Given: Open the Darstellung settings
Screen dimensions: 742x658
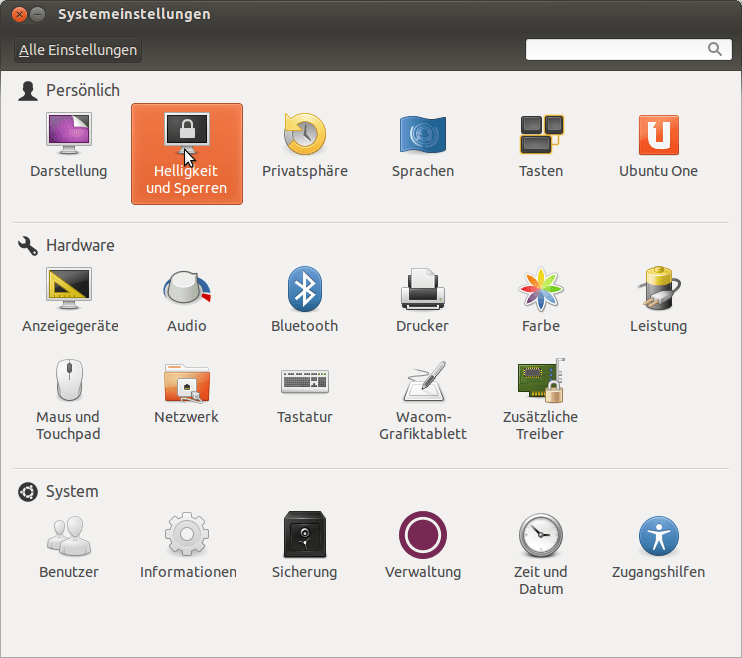Looking at the screenshot, I should coord(69,145).
